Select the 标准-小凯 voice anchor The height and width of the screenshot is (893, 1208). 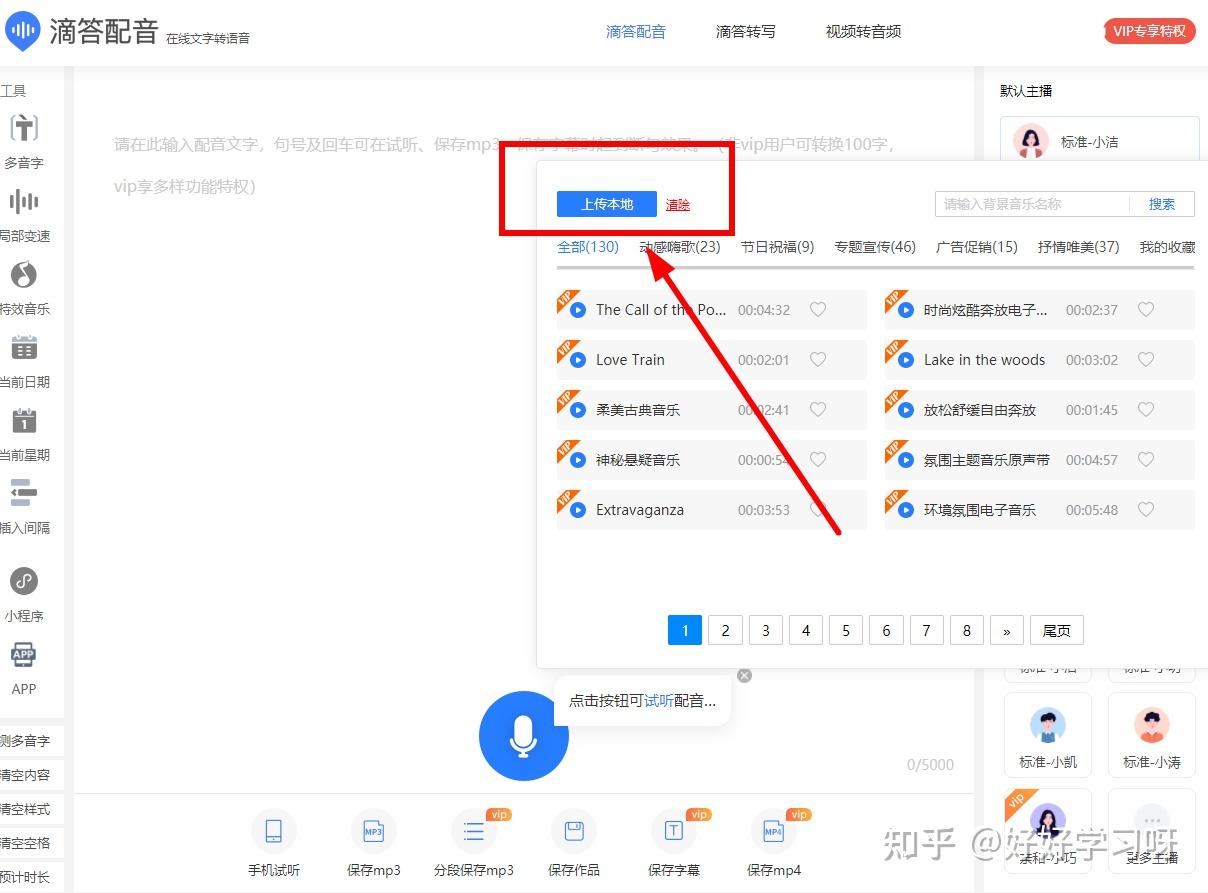pyautogui.click(x=1048, y=735)
